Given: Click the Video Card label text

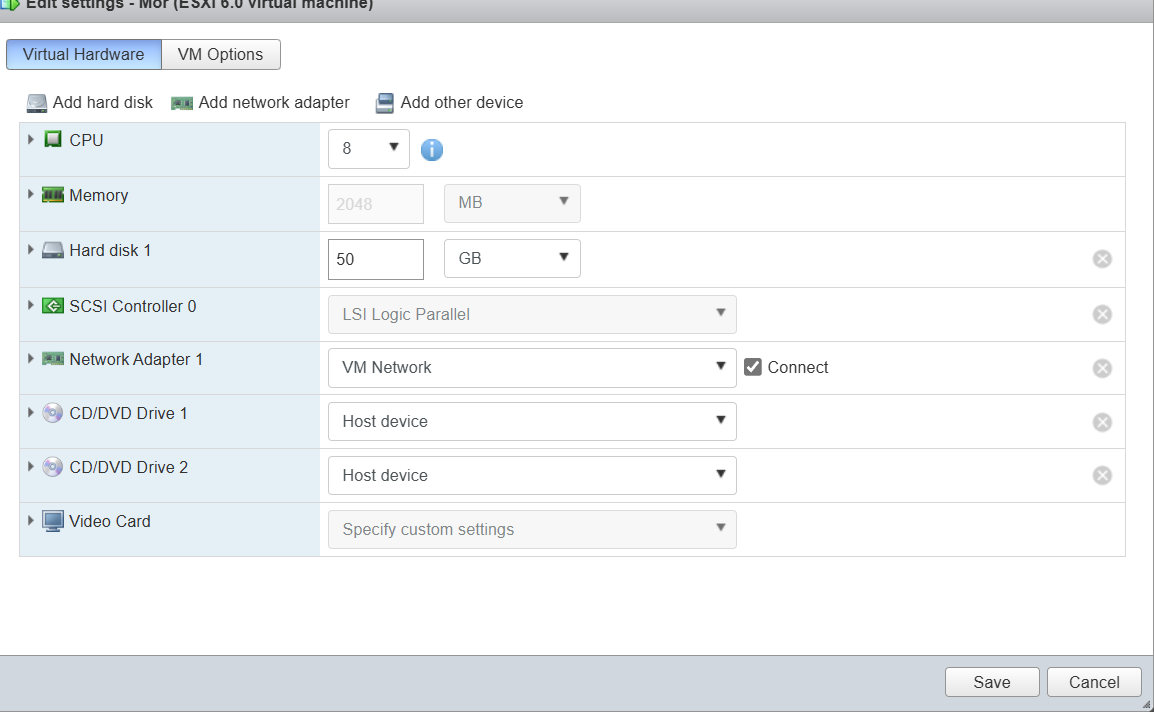Looking at the screenshot, I should (110, 521).
